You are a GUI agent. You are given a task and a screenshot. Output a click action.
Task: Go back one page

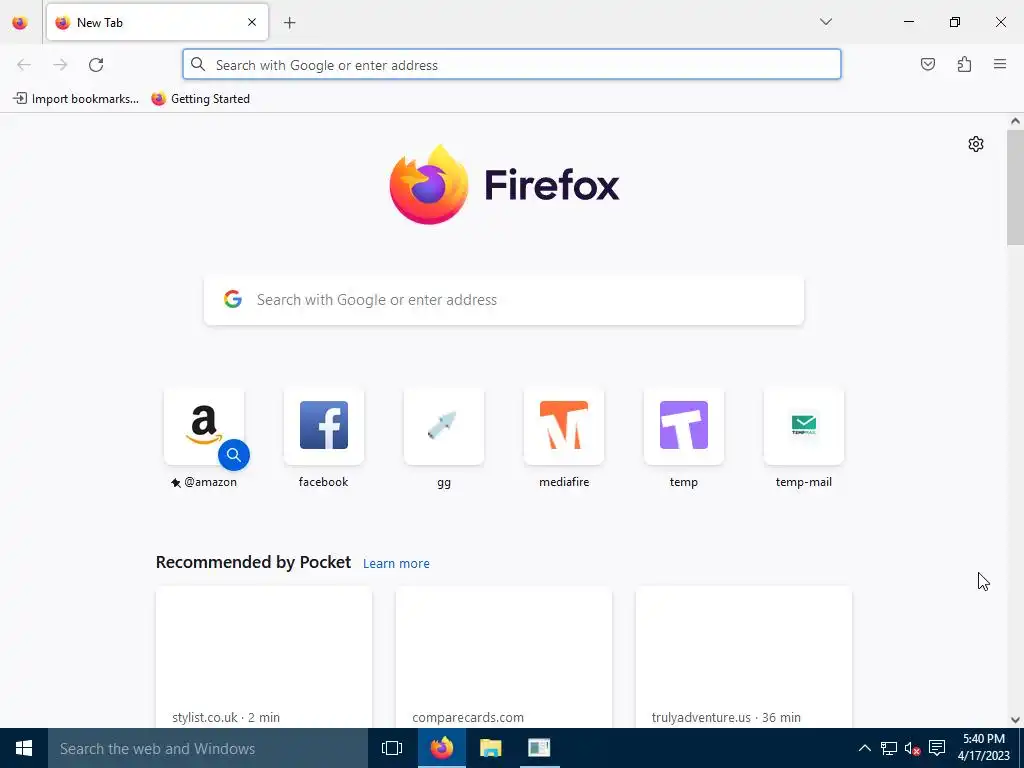24,65
